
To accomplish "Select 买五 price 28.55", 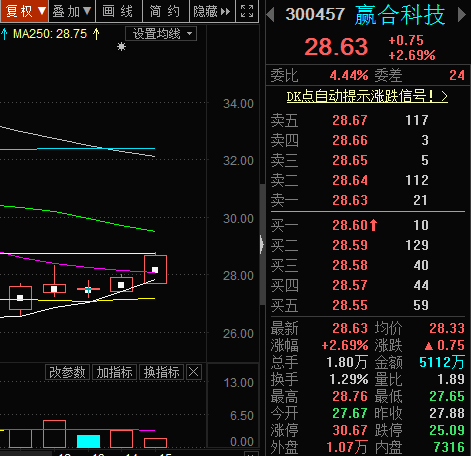I will tap(350, 305).
